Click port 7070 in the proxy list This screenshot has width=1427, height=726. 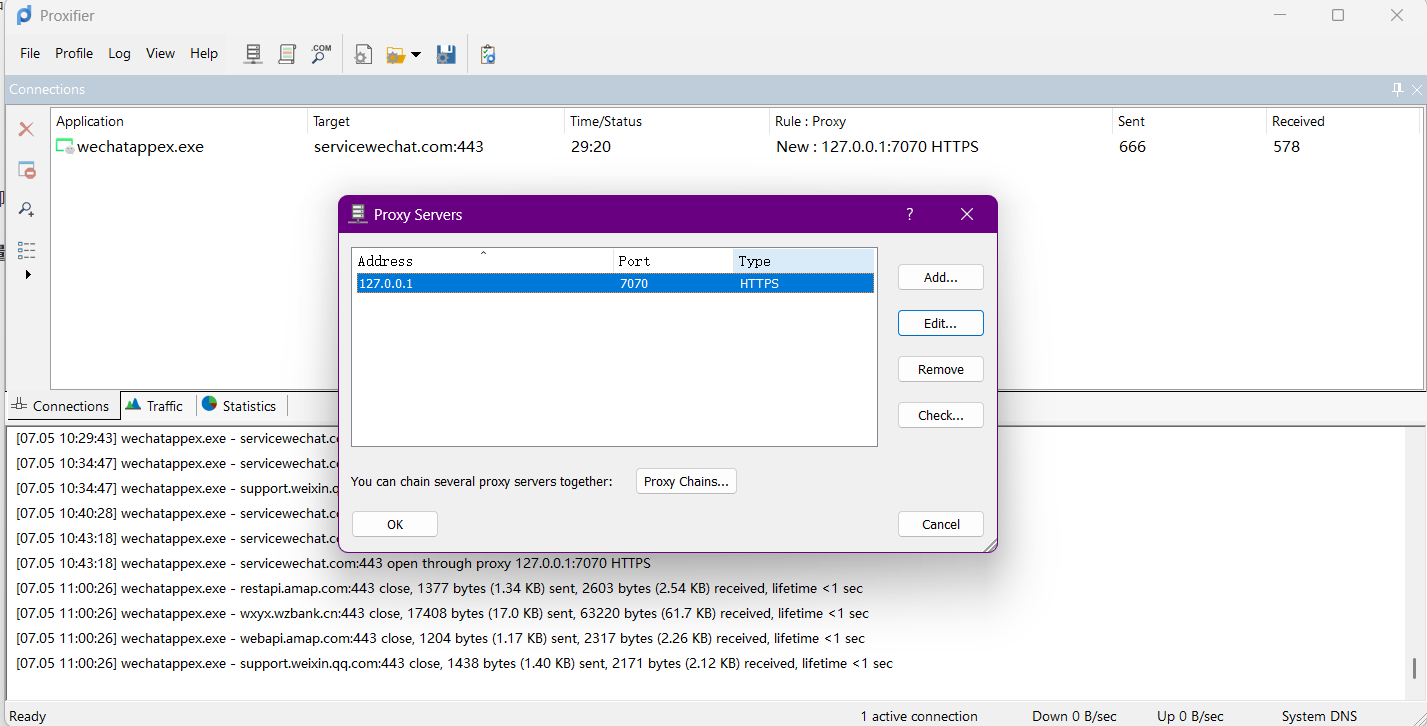pyautogui.click(x=634, y=283)
